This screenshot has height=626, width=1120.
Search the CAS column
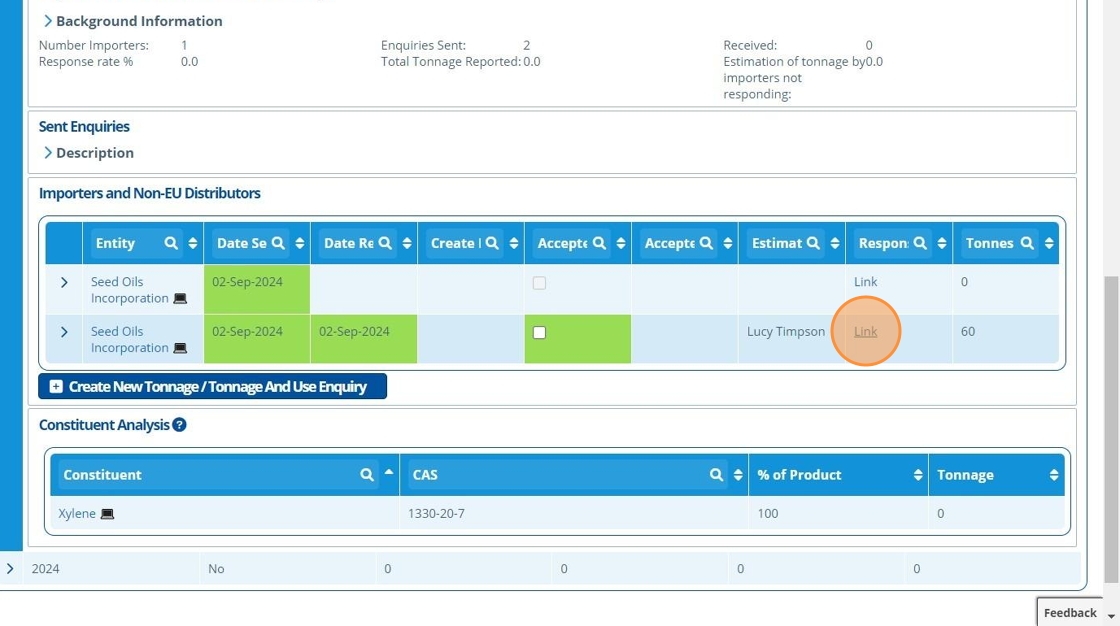pos(716,475)
